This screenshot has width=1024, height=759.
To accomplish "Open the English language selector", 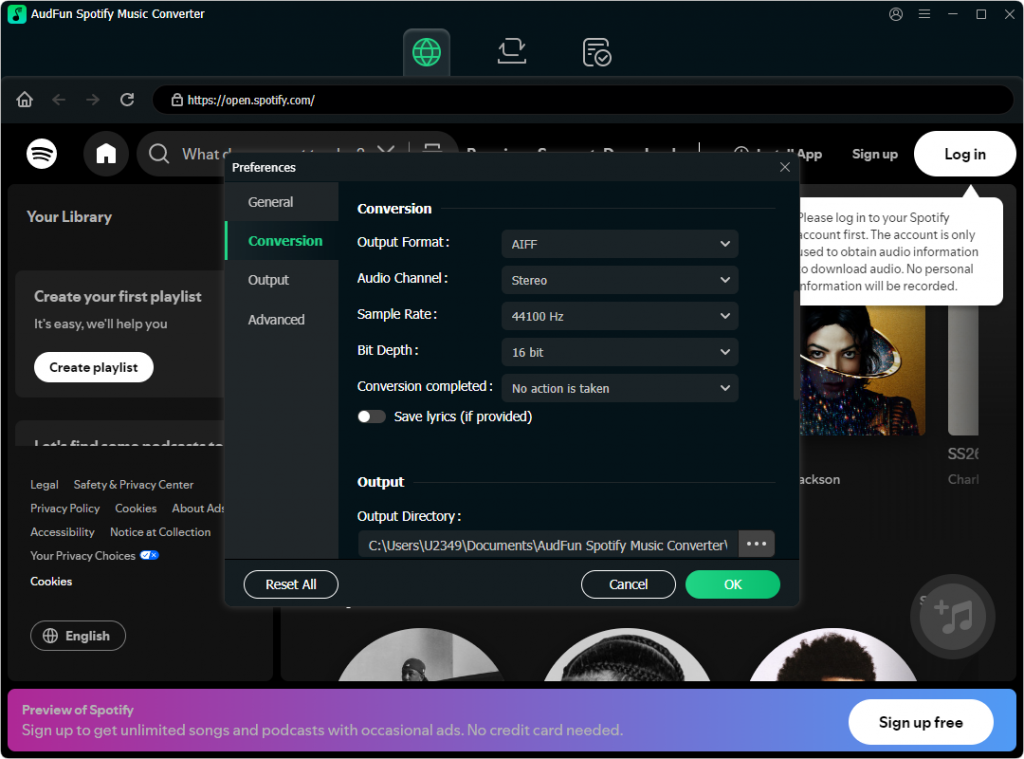I will click(x=78, y=636).
